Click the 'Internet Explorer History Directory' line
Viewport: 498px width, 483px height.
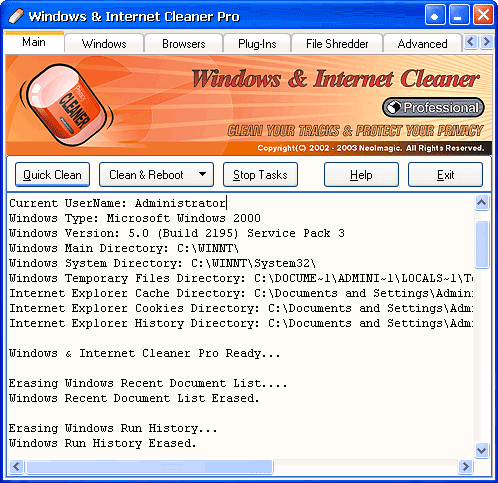241,323
